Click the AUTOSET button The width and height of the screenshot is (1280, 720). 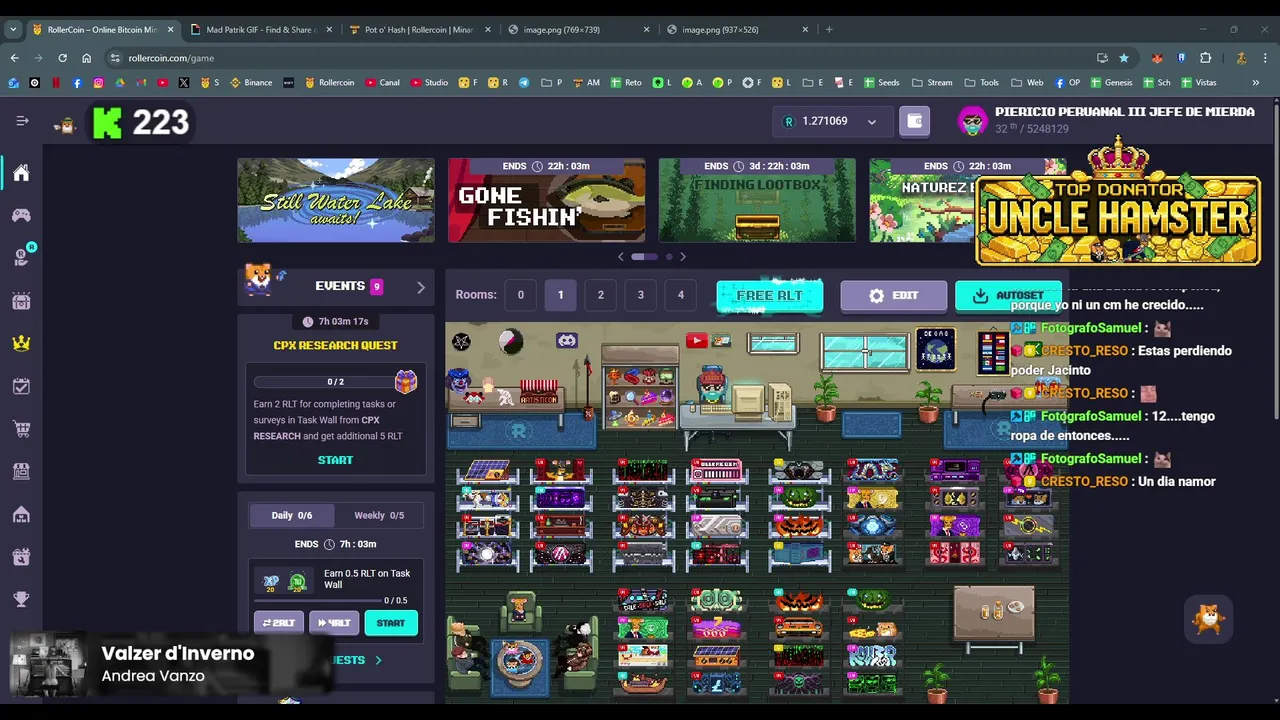tap(1008, 296)
